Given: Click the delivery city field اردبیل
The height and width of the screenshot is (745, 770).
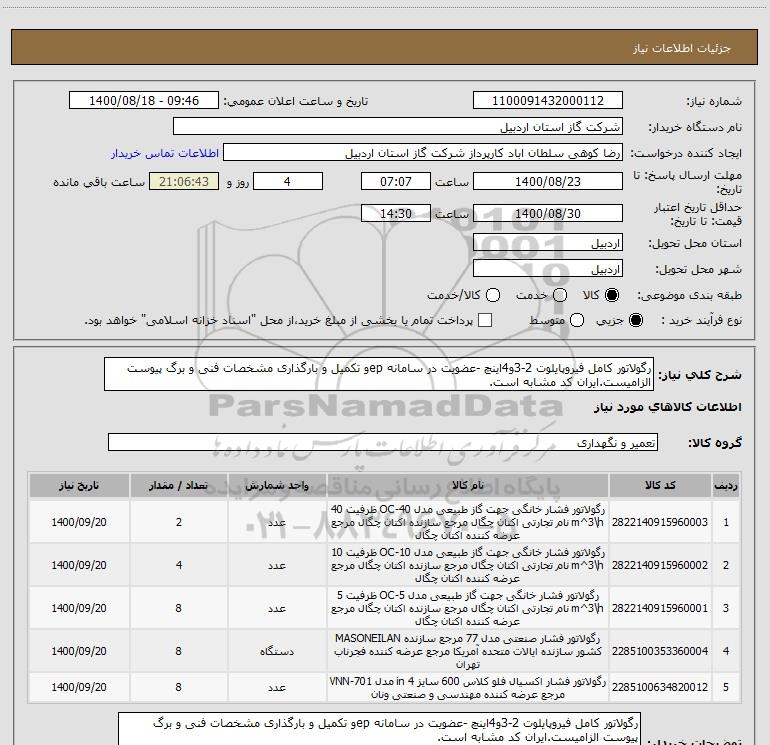Looking at the screenshot, I should tap(548, 269).
